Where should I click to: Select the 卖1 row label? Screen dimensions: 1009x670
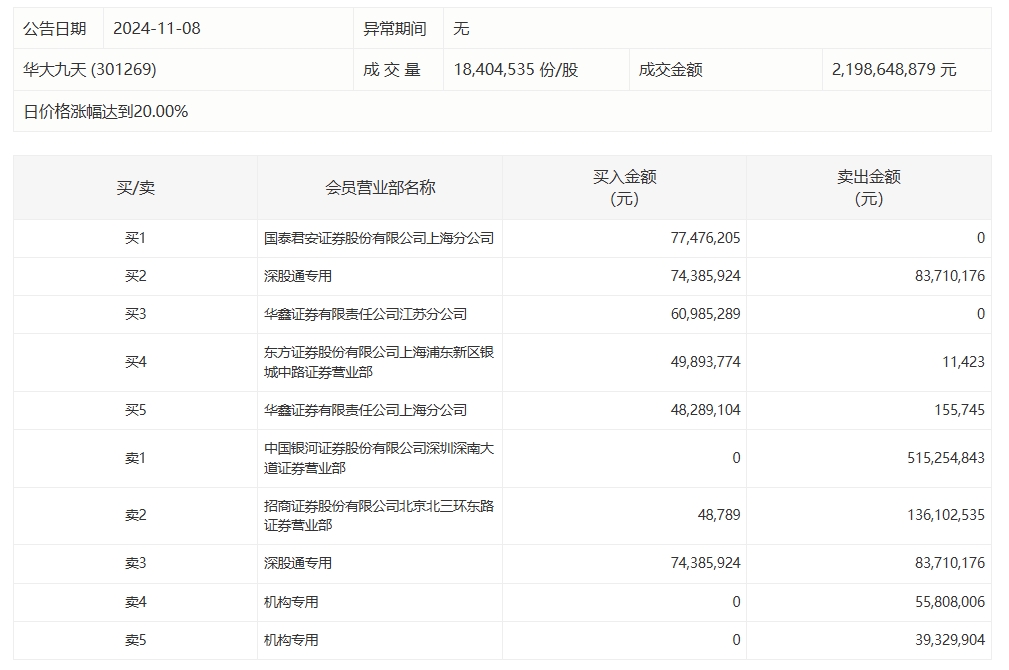(136, 459)
